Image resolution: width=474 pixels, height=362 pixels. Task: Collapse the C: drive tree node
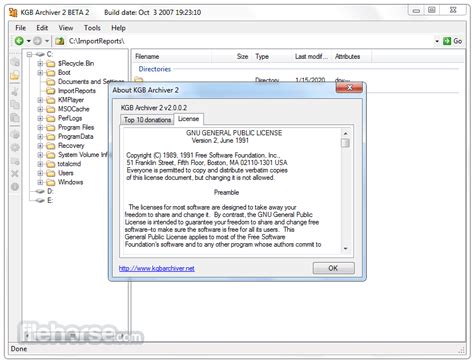click(x=30, y=54)
